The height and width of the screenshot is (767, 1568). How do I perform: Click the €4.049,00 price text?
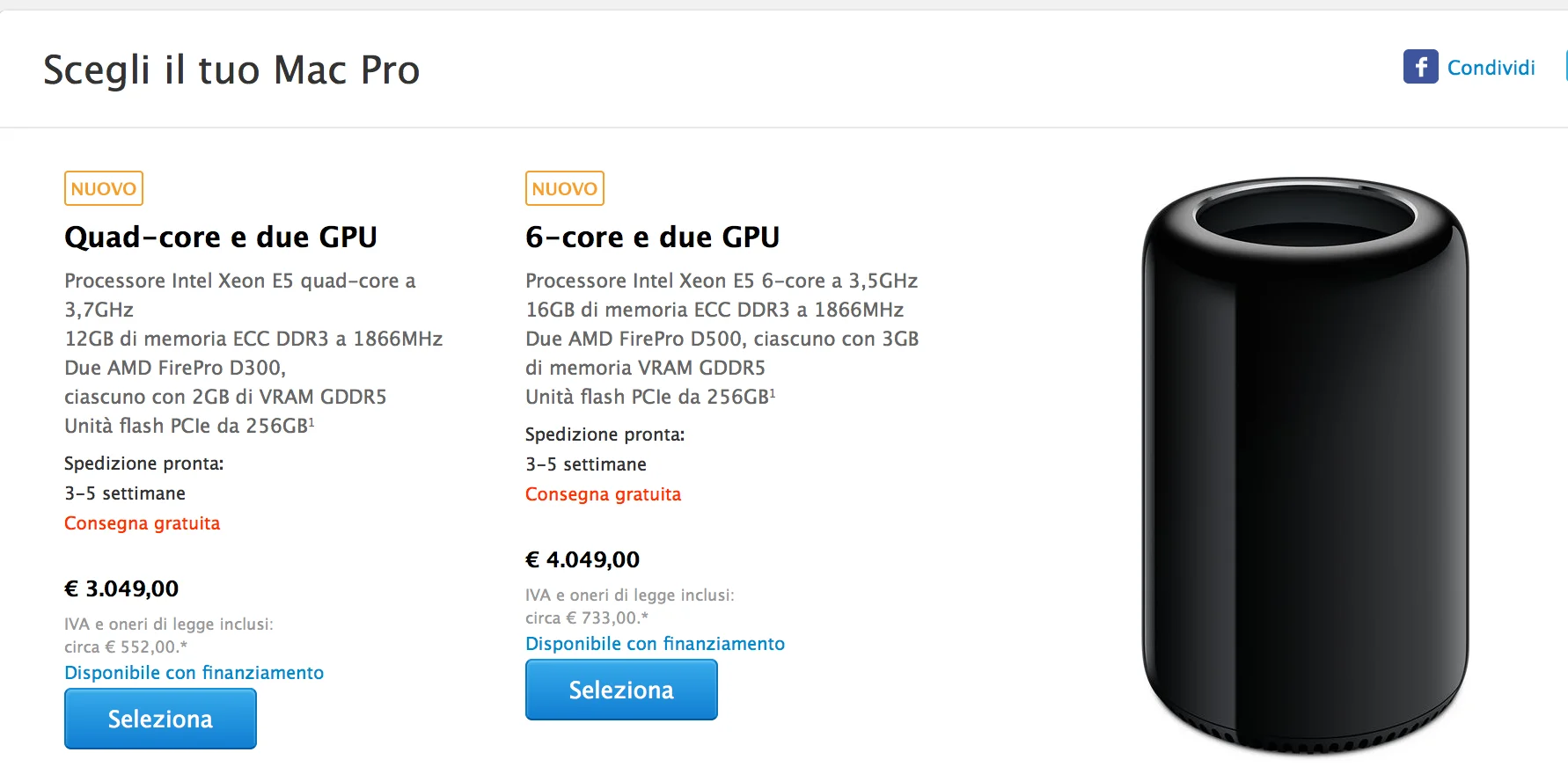pos(583,559)
